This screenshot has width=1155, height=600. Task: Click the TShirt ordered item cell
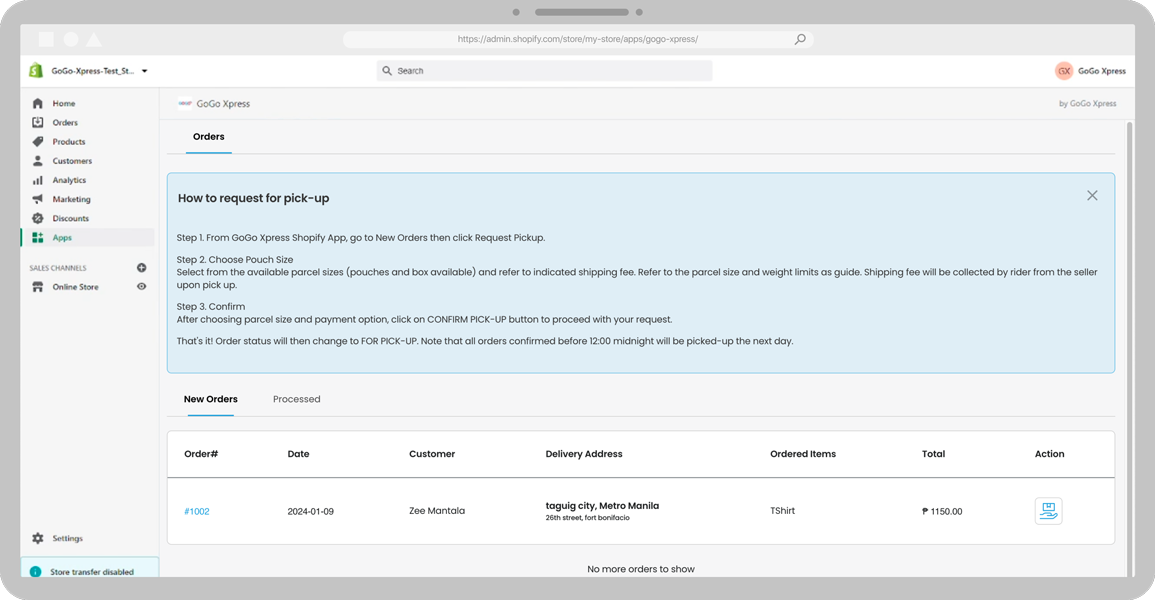coord(782,511)
